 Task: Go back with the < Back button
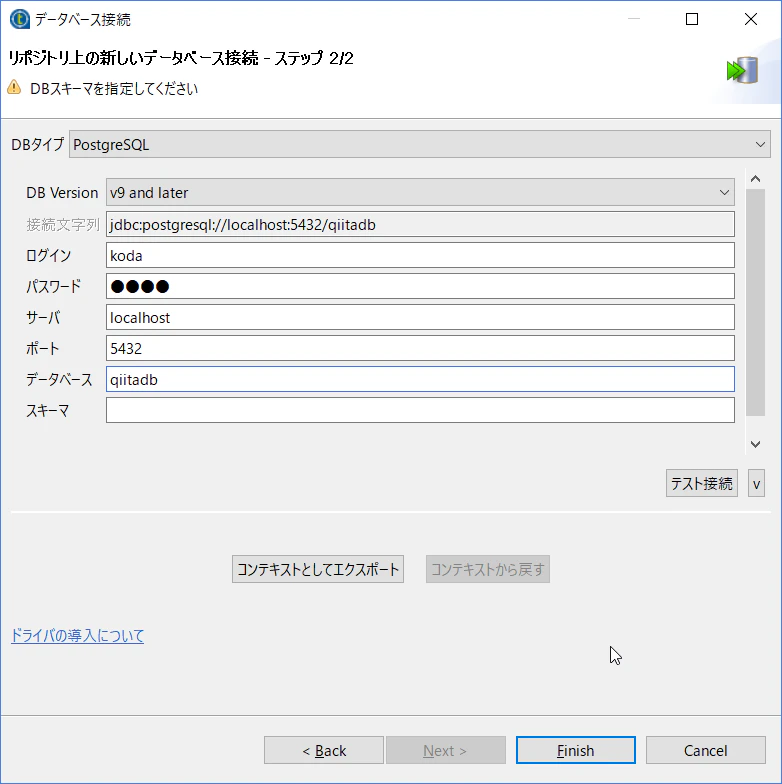(324, 750)
